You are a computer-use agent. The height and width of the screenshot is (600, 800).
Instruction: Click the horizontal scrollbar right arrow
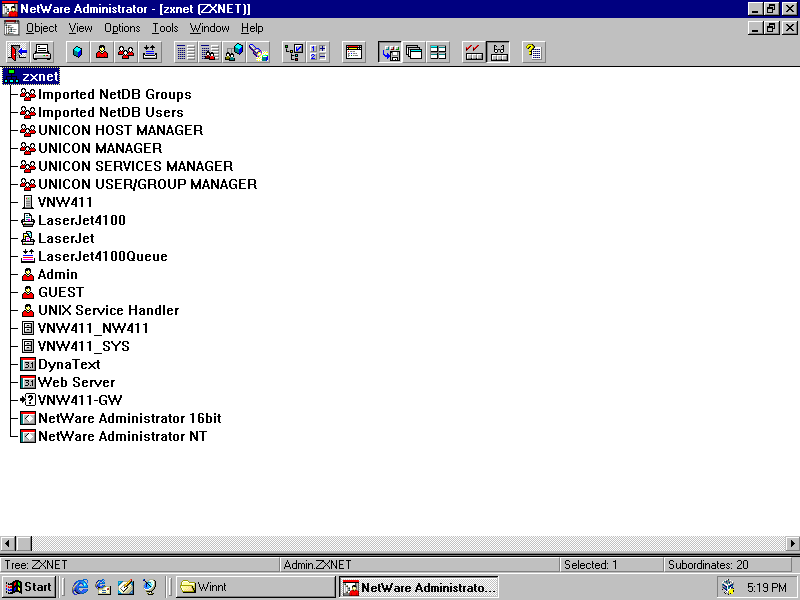(x=792, y=543)
